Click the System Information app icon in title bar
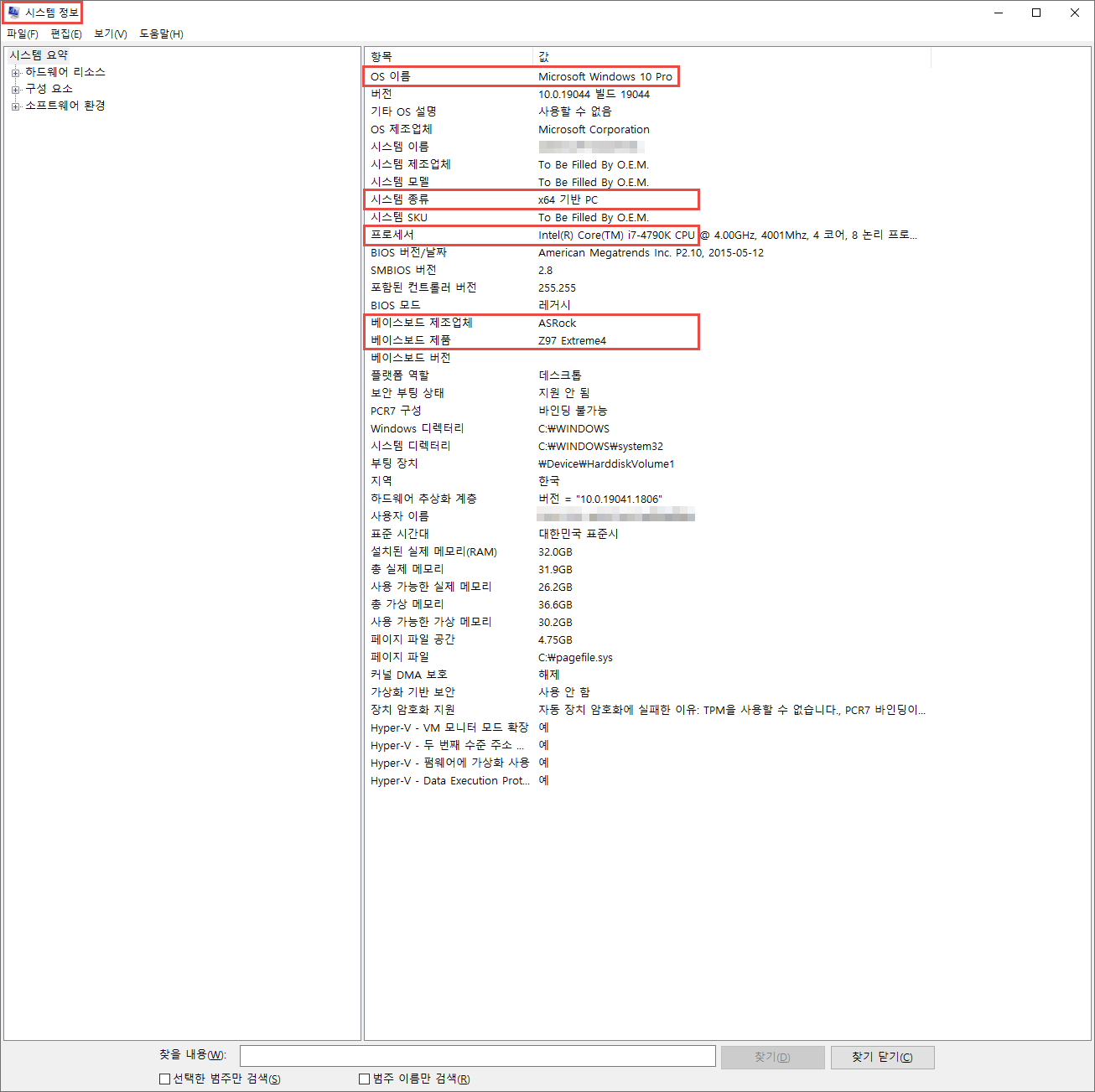This screenshot has width=1095, height=1092. click(13, 13)
